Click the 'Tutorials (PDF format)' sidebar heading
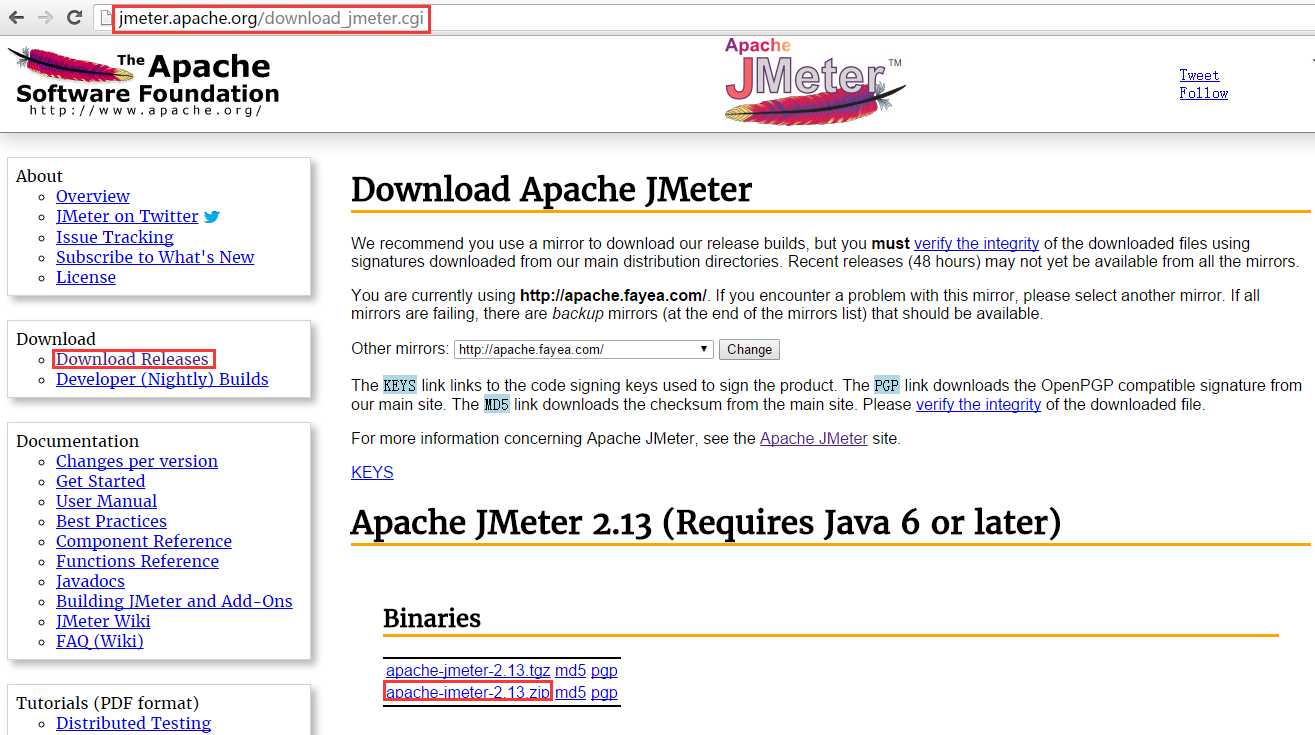1315x735 pixels. [x=108, y=703]
